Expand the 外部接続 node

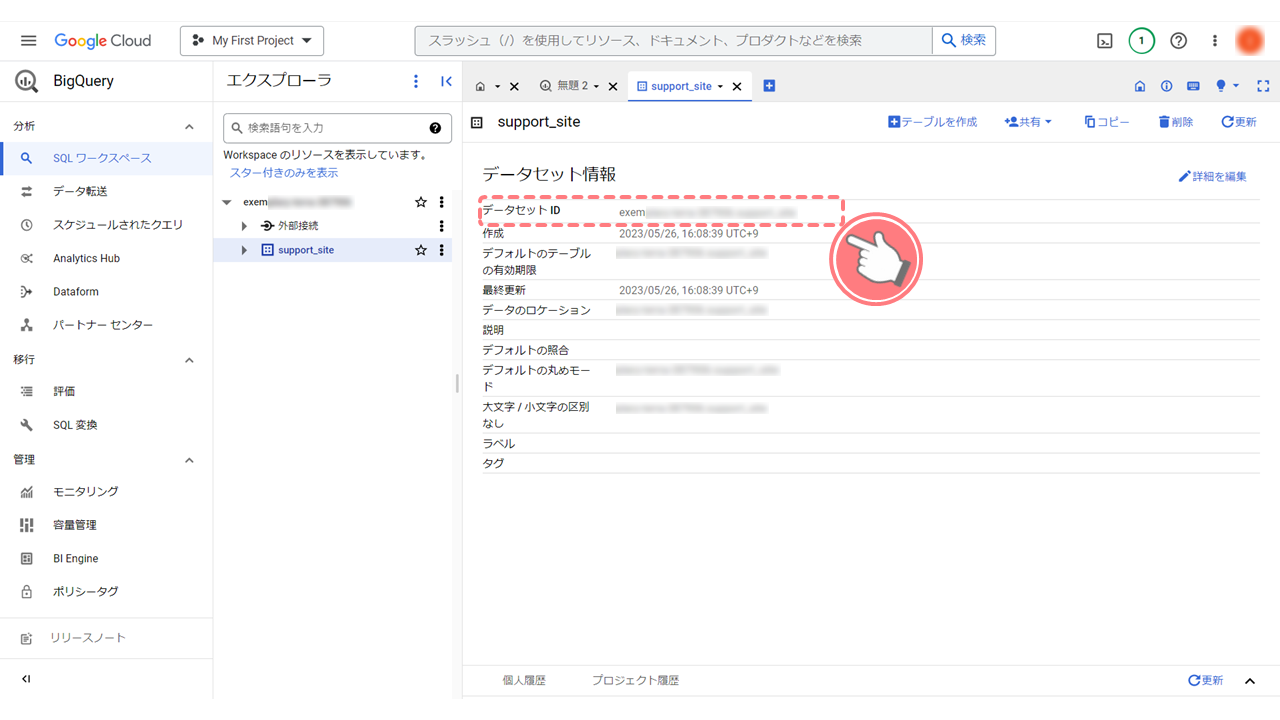click(x=244, y=226)
